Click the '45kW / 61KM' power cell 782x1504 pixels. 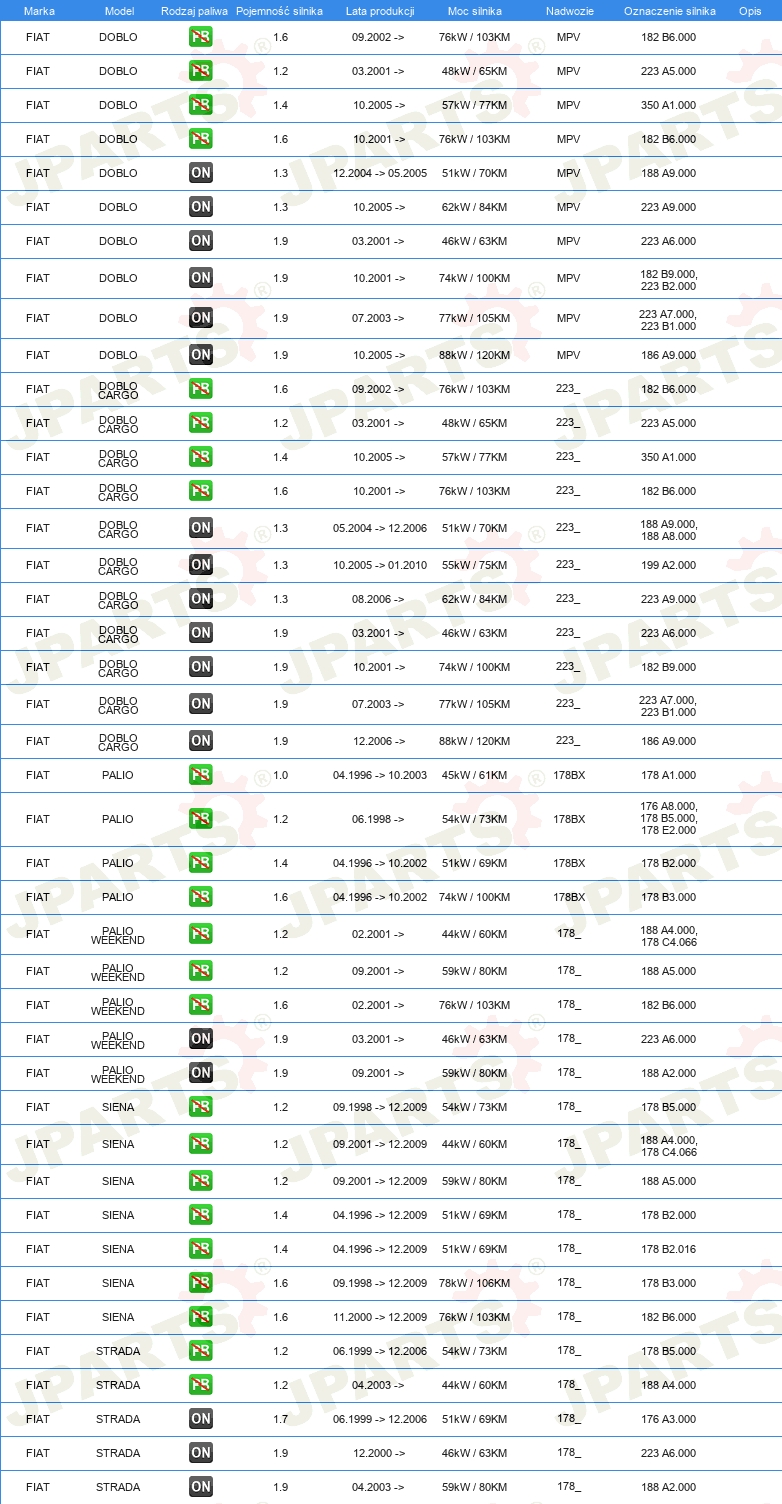[x=475, y=775]
